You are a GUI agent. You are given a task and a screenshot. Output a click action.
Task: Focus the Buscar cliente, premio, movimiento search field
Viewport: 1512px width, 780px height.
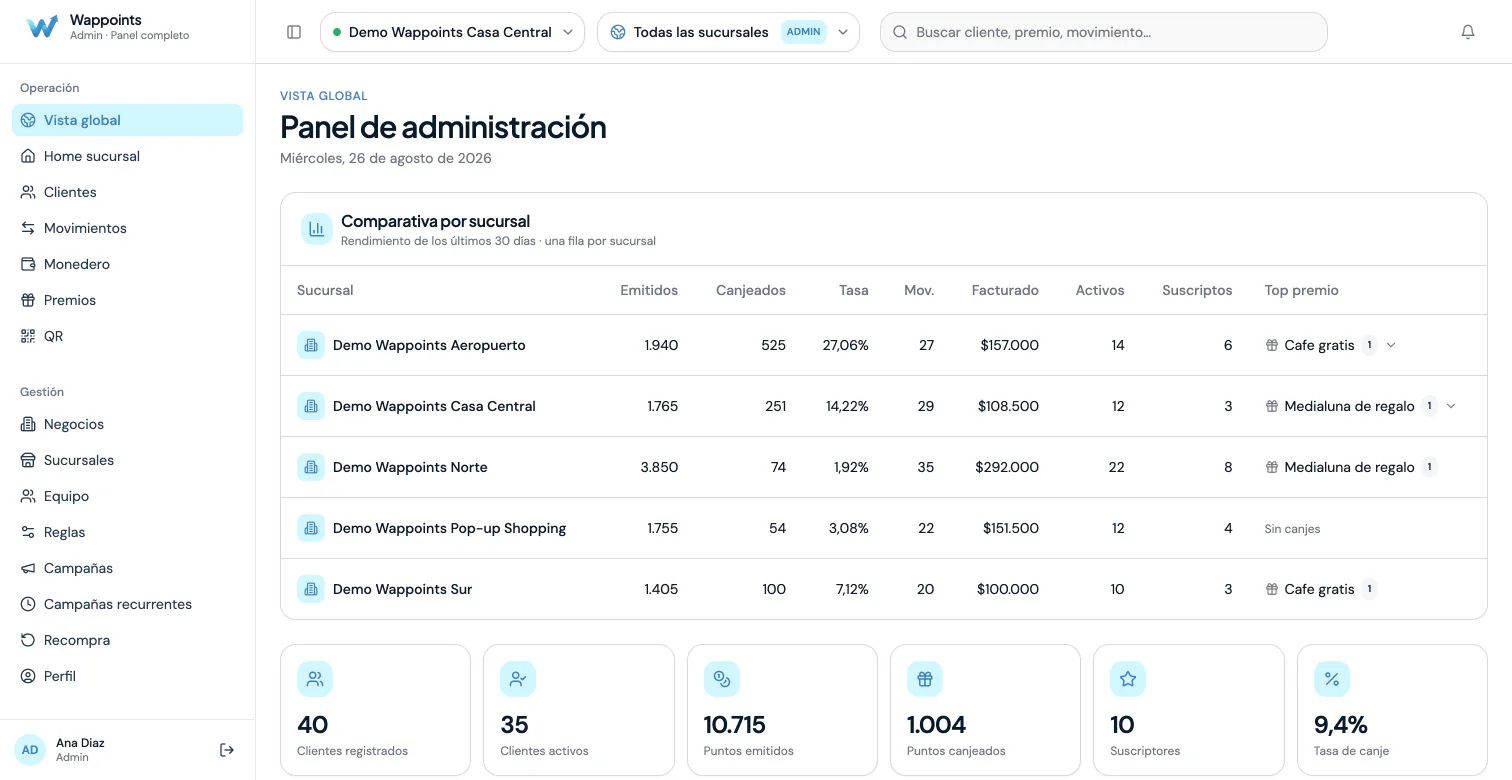coord(1104,32)
